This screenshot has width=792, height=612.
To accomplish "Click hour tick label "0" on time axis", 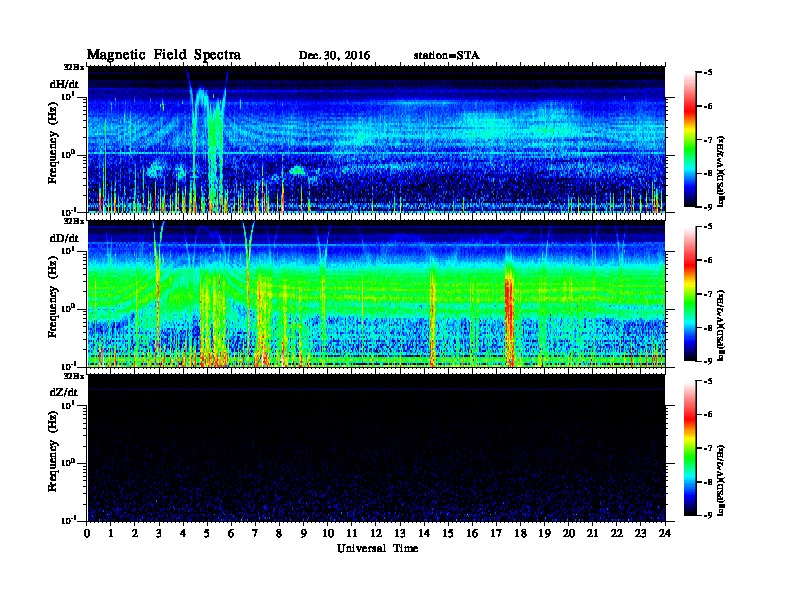I will click(87, 534).
